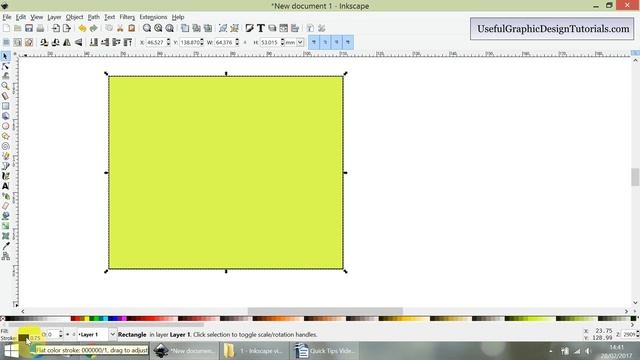Click the Cut scissors icon
Viewport: 640px width, 360px height.
point(120,28)
